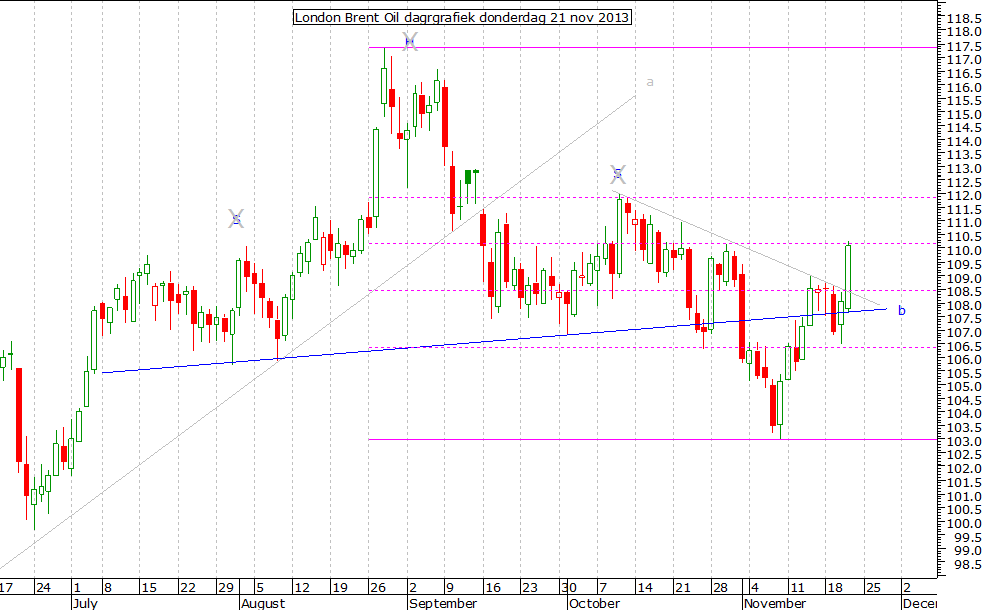Click date label 15 in July
985x610 pixels.
[x=149, y=588]
